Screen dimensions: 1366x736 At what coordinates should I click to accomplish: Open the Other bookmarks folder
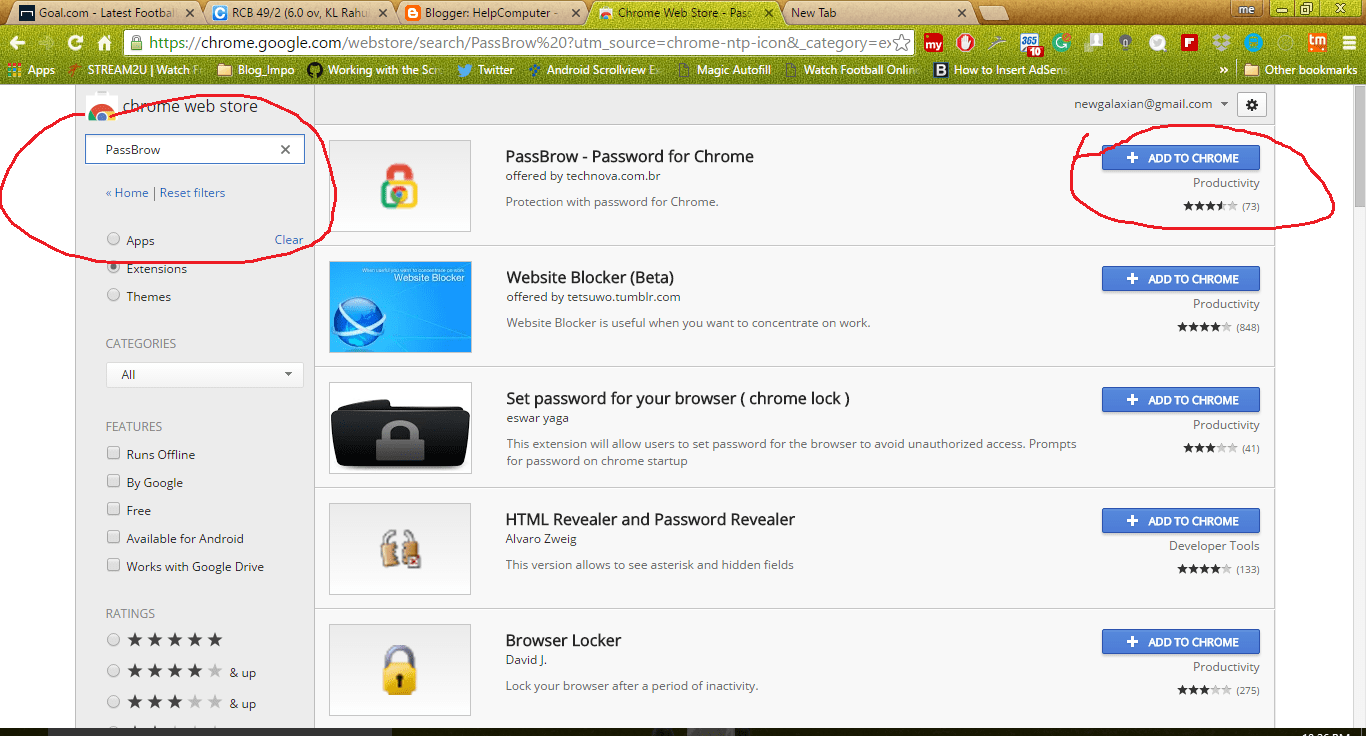pyautogui.click(x=1301, y=70)
